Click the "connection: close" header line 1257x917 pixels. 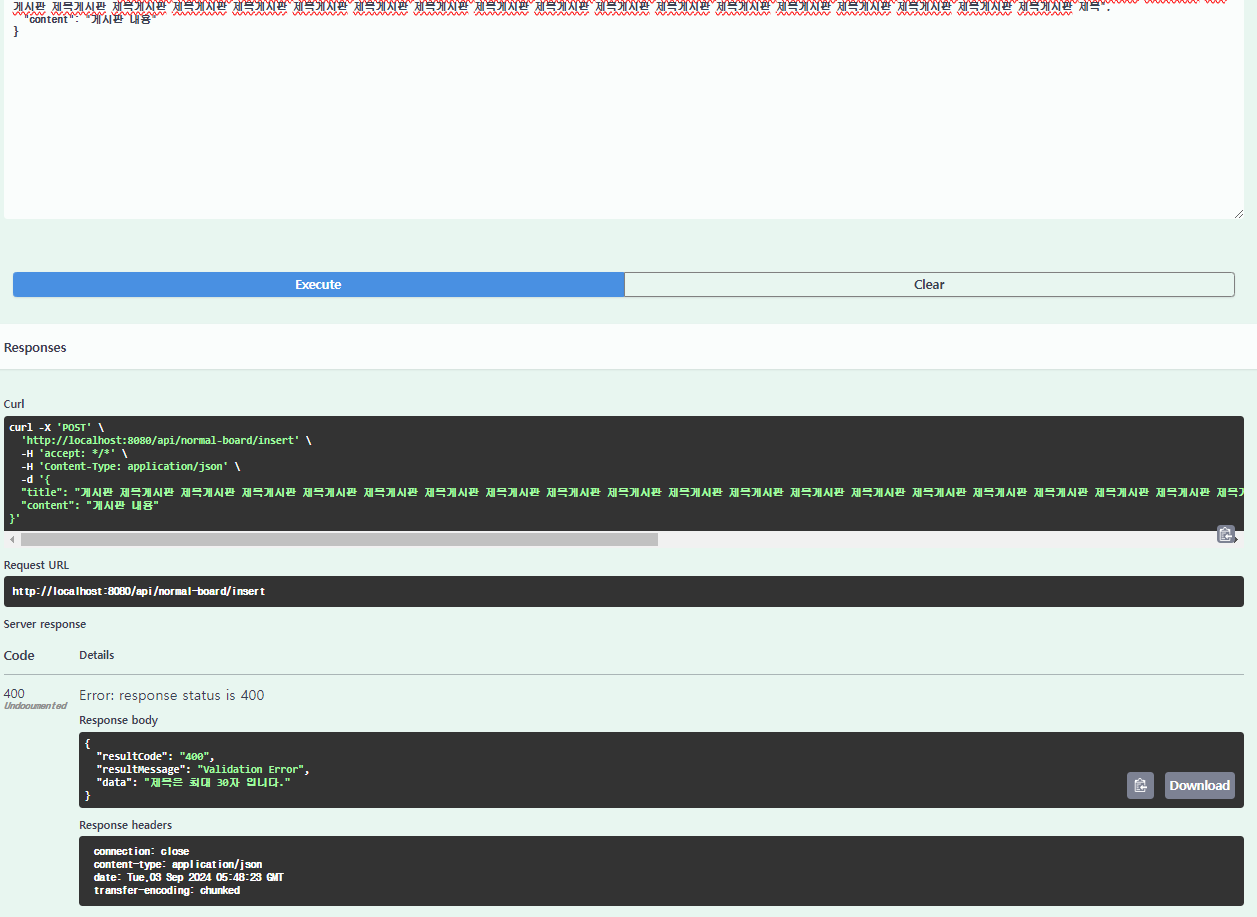(141, 852)
